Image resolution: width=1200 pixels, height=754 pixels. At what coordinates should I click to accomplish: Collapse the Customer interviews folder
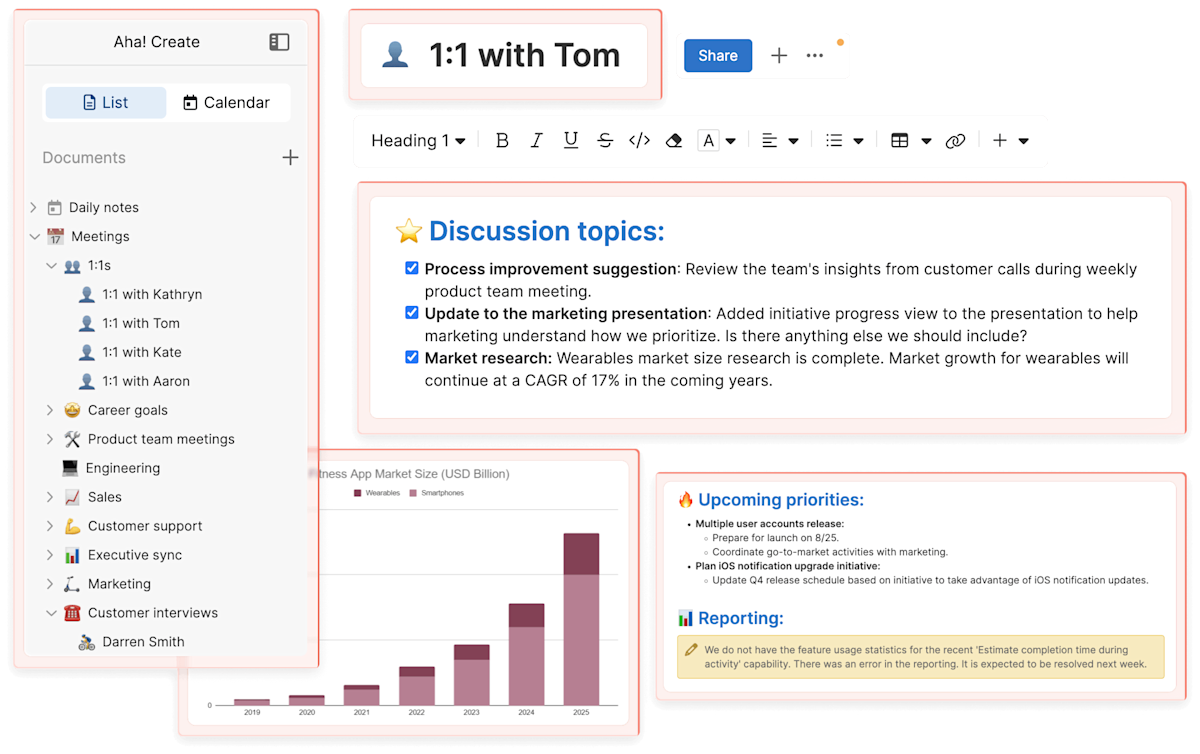(x=51, y=613)
